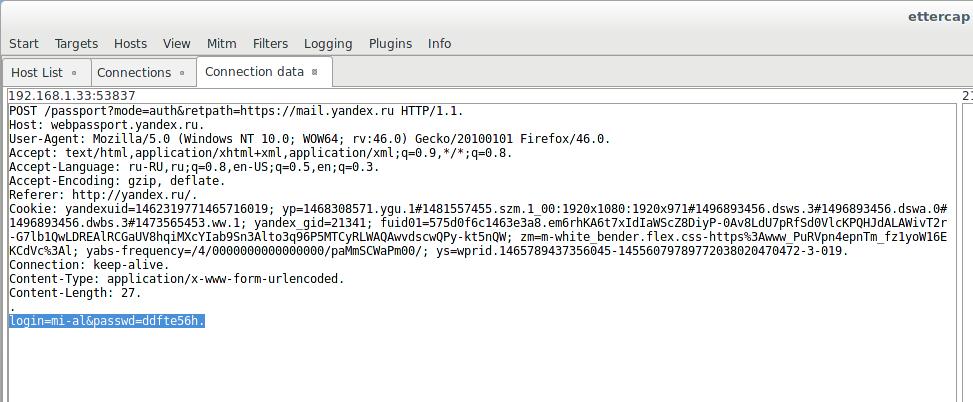
Task: Open the View menu
Action: 176,44
